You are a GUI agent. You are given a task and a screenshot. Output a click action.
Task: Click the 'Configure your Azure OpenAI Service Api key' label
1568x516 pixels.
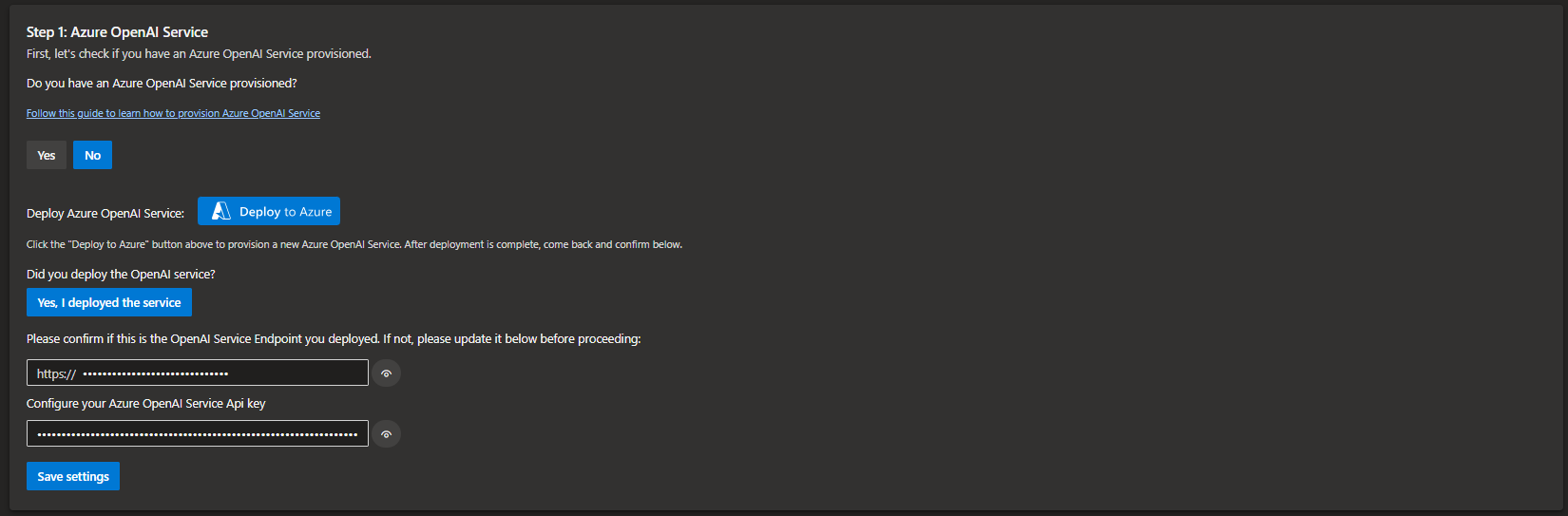tap(145, 404)
